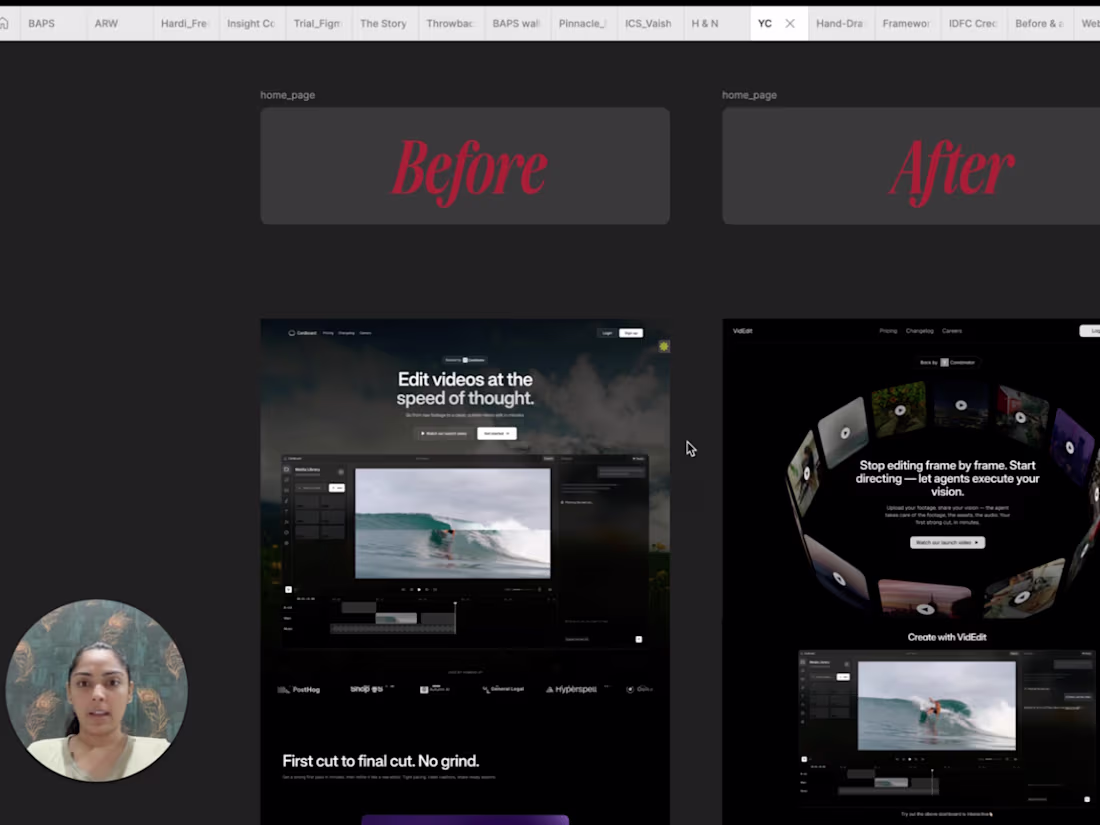1100x825 pixels.
Task: Switch to the Pinnacle_ tab
Action: (582, 23)
